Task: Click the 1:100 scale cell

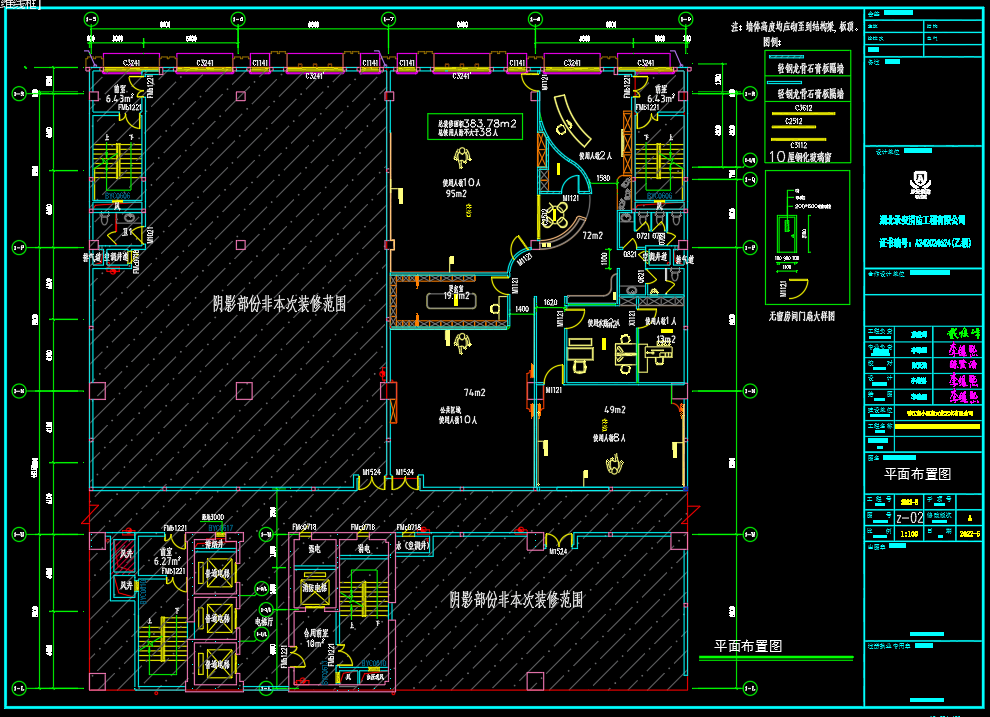Action: tap(909, 534)
